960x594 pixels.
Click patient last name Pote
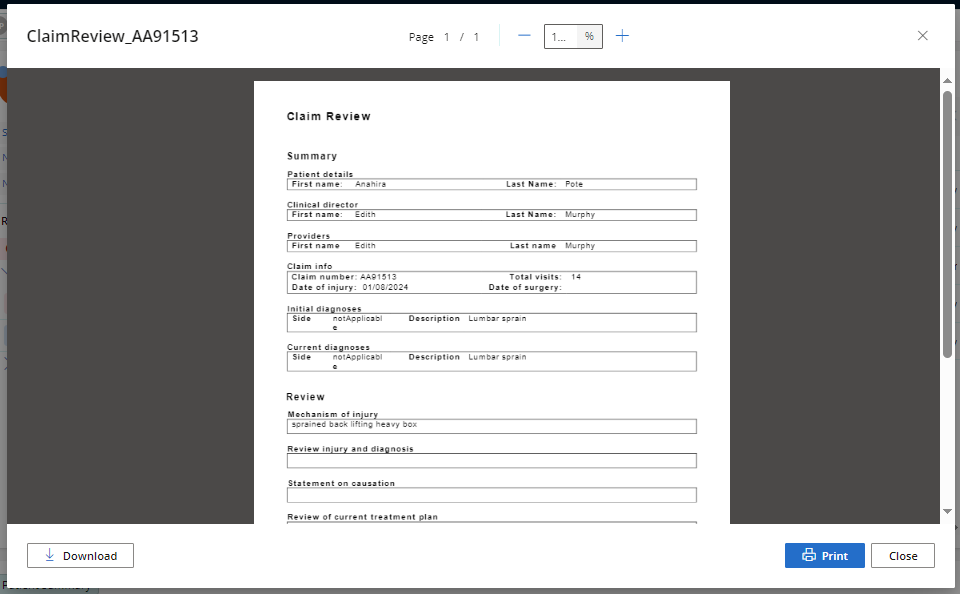pos(574,184)
